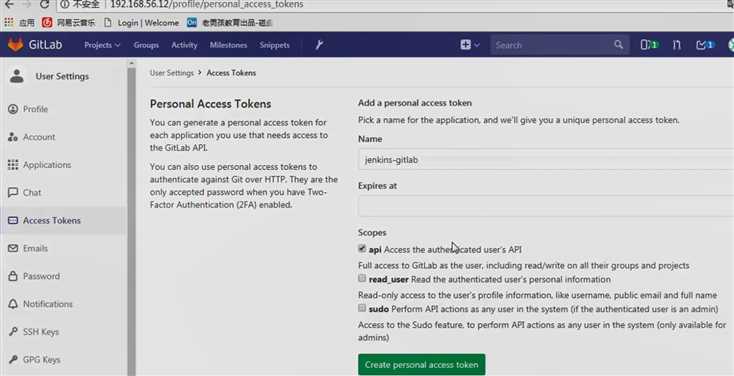This screenshot has width=734, height=376.
Task: Open the Activity page
Action: 184,45
